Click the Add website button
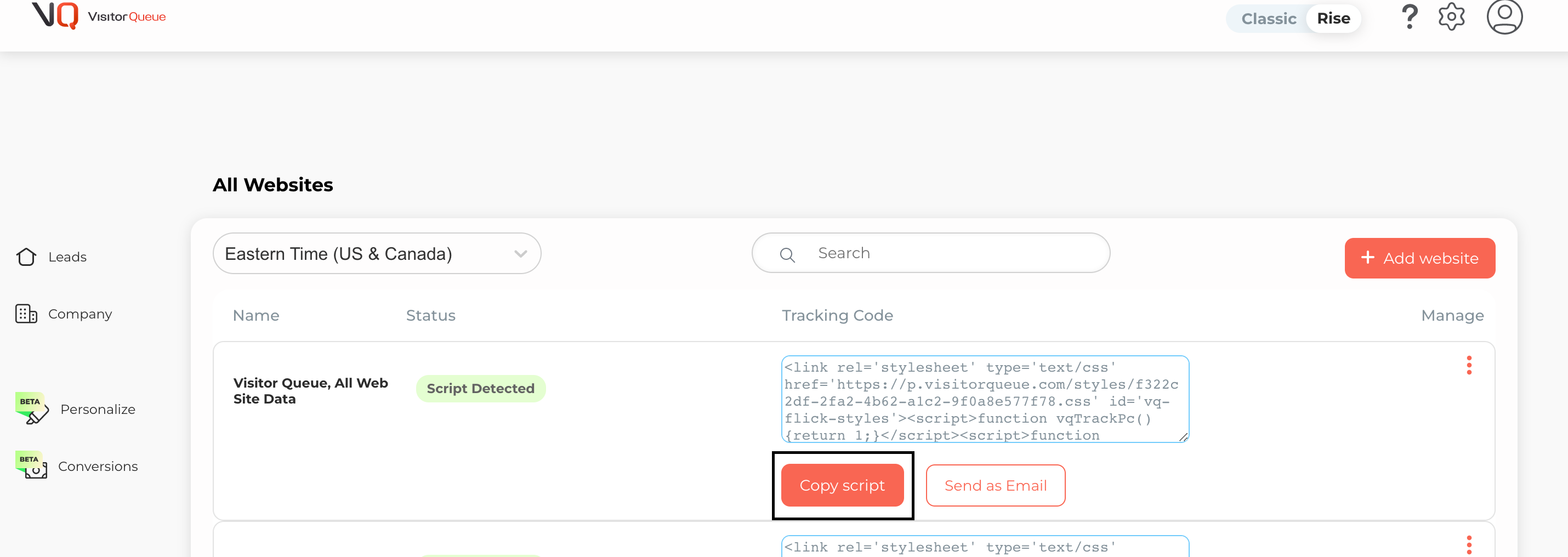1568x557 pixels. (1419, 258)
